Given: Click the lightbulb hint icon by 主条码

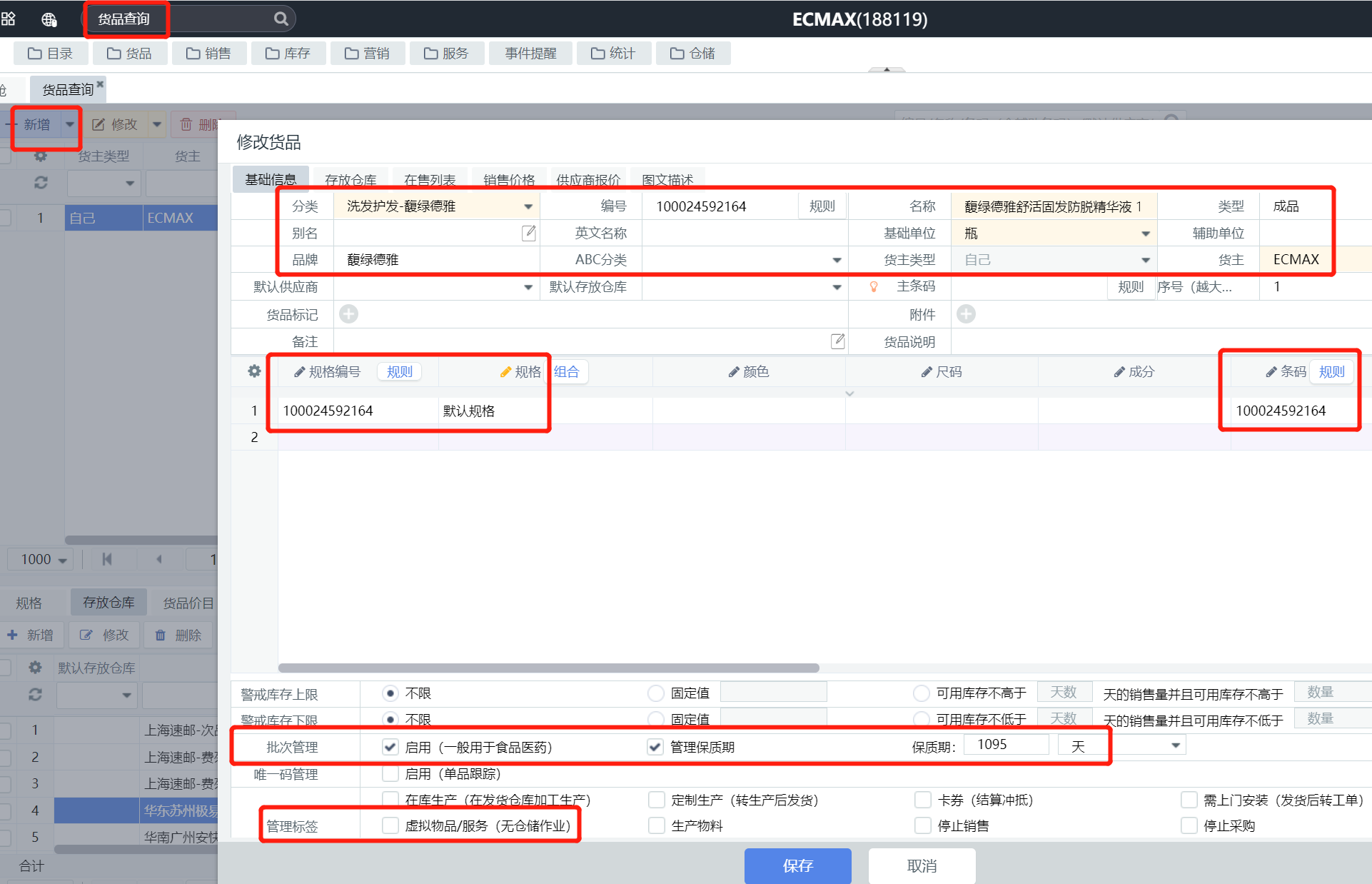Looking at the screenshot, I should coord(873,286).
